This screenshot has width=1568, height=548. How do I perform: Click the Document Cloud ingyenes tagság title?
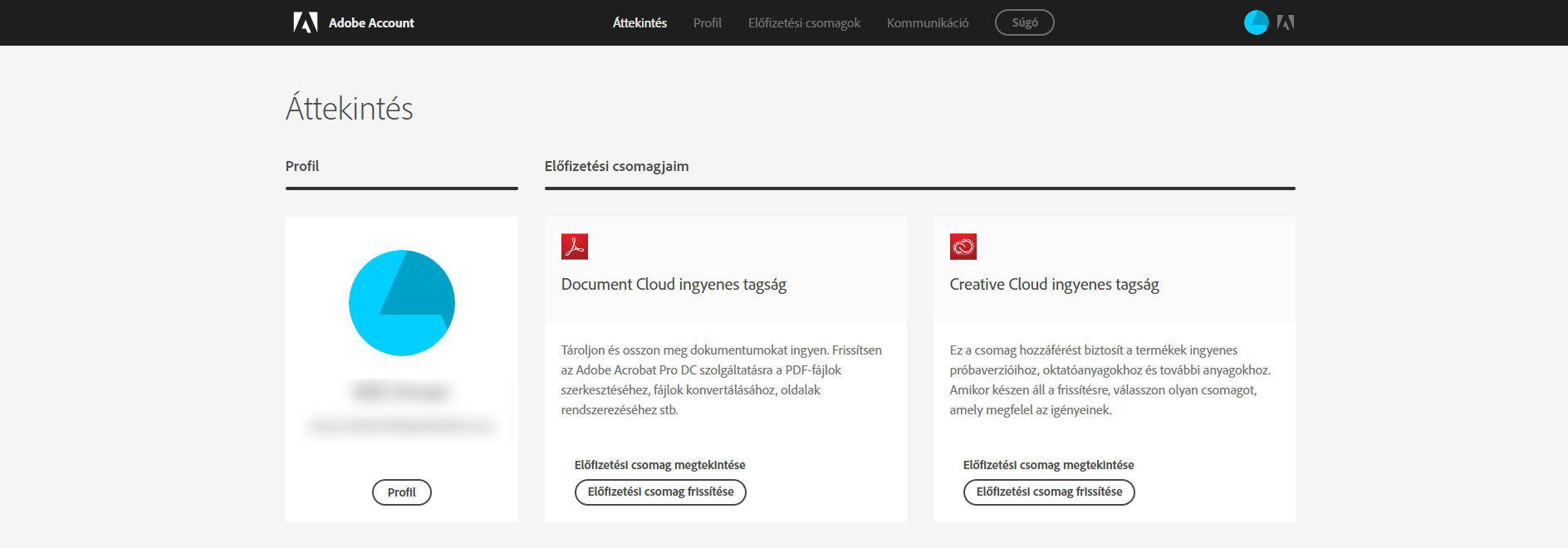(x=674, y=285)
